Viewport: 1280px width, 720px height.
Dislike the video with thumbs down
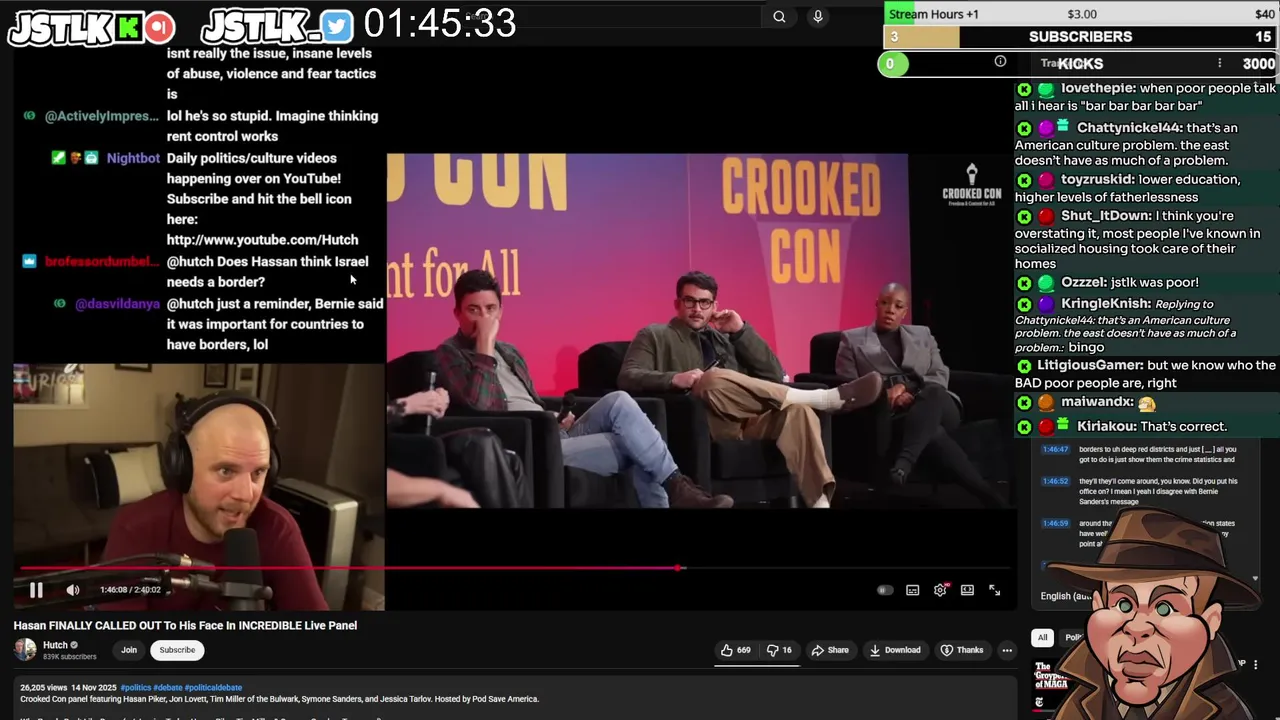(x=779, y=650)
